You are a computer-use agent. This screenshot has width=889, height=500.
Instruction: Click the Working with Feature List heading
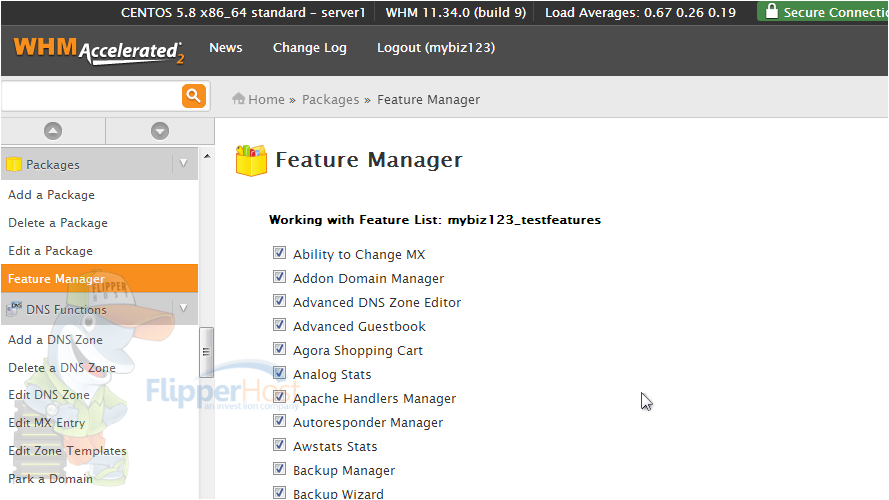tap(435, 220)
